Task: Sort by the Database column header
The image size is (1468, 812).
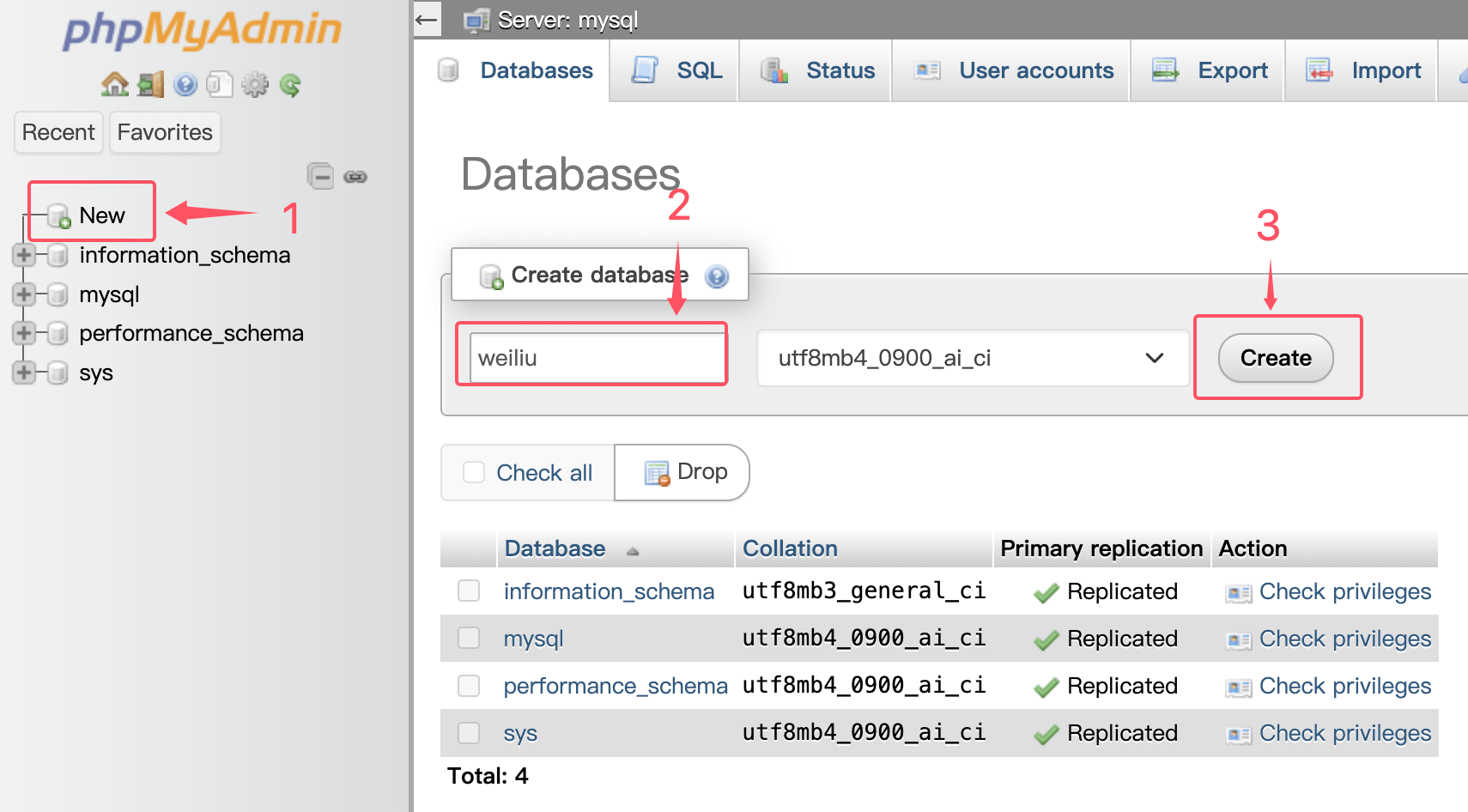Action: point(555,548)
